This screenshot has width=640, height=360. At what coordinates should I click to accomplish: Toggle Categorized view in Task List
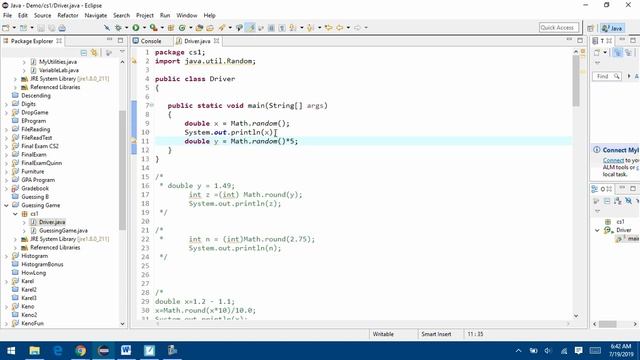(618, 53)
